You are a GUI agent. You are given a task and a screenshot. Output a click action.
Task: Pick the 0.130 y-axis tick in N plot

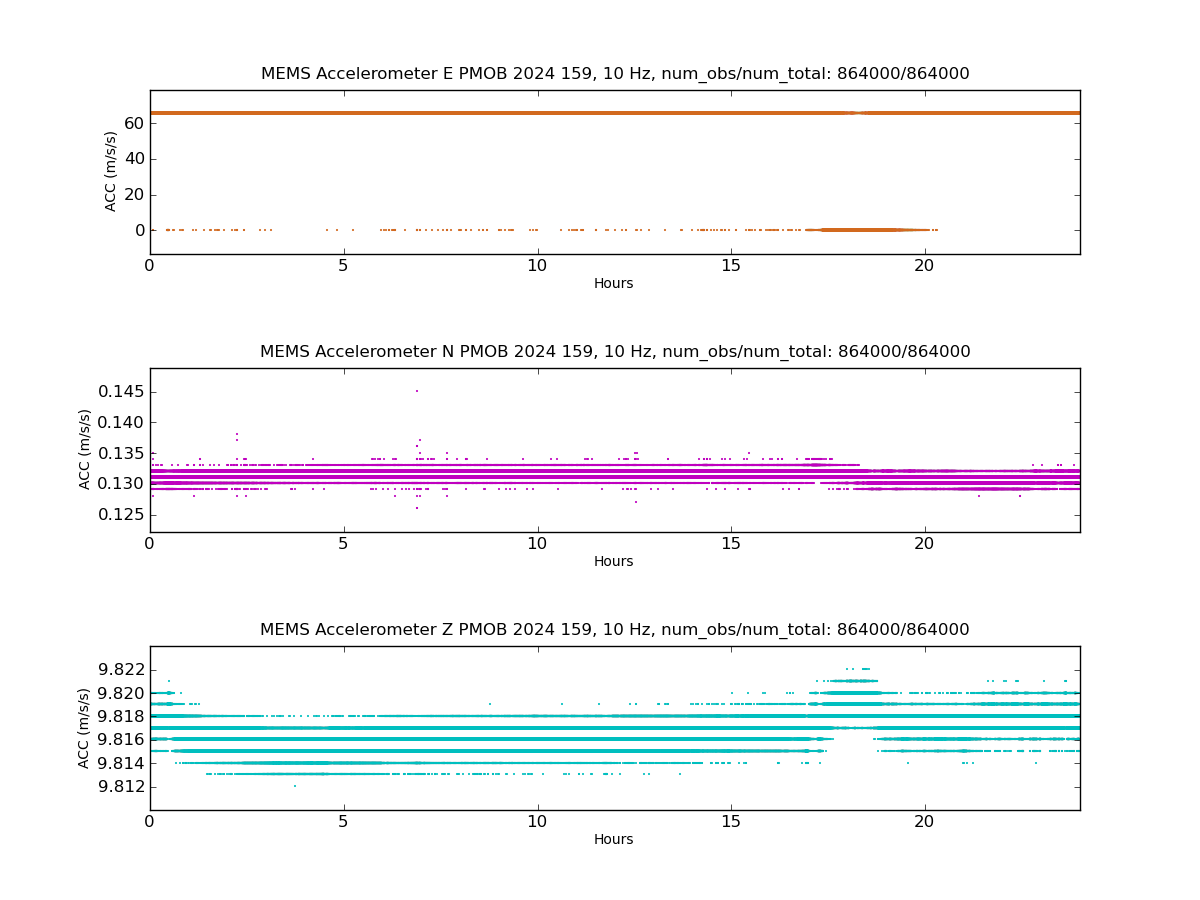(121, 484)
